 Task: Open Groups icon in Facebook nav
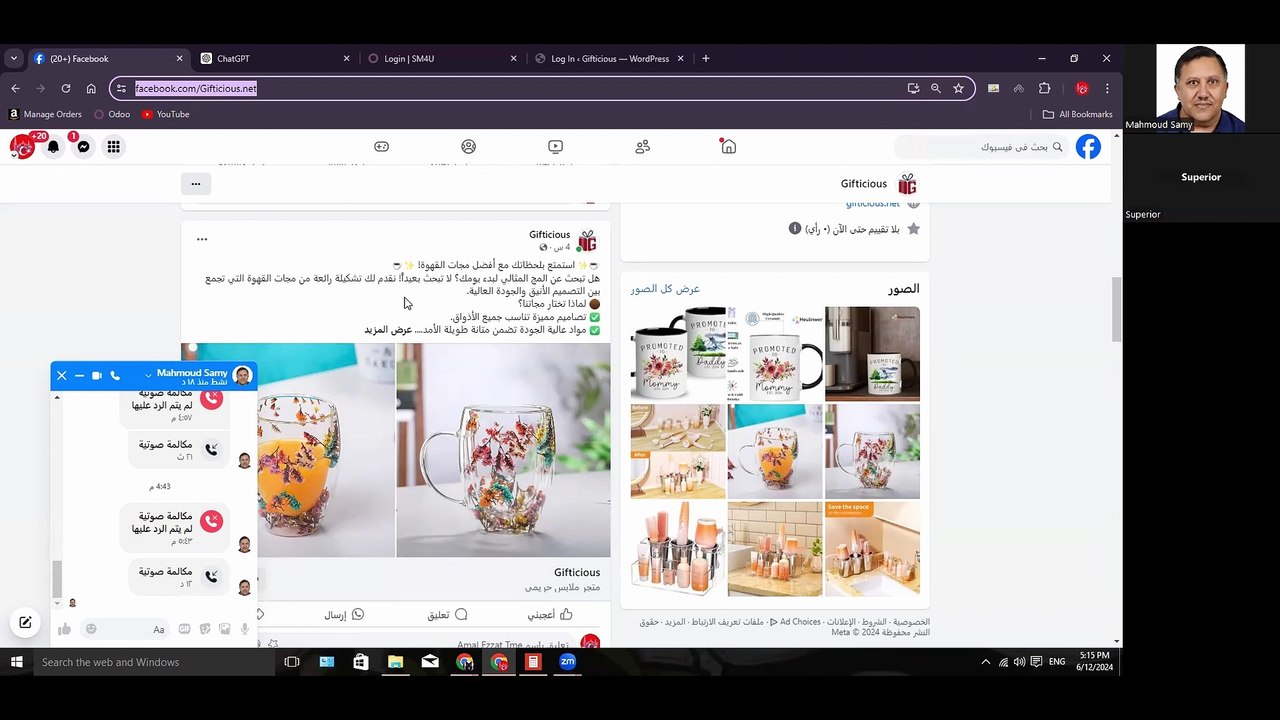tap(468, 146)
